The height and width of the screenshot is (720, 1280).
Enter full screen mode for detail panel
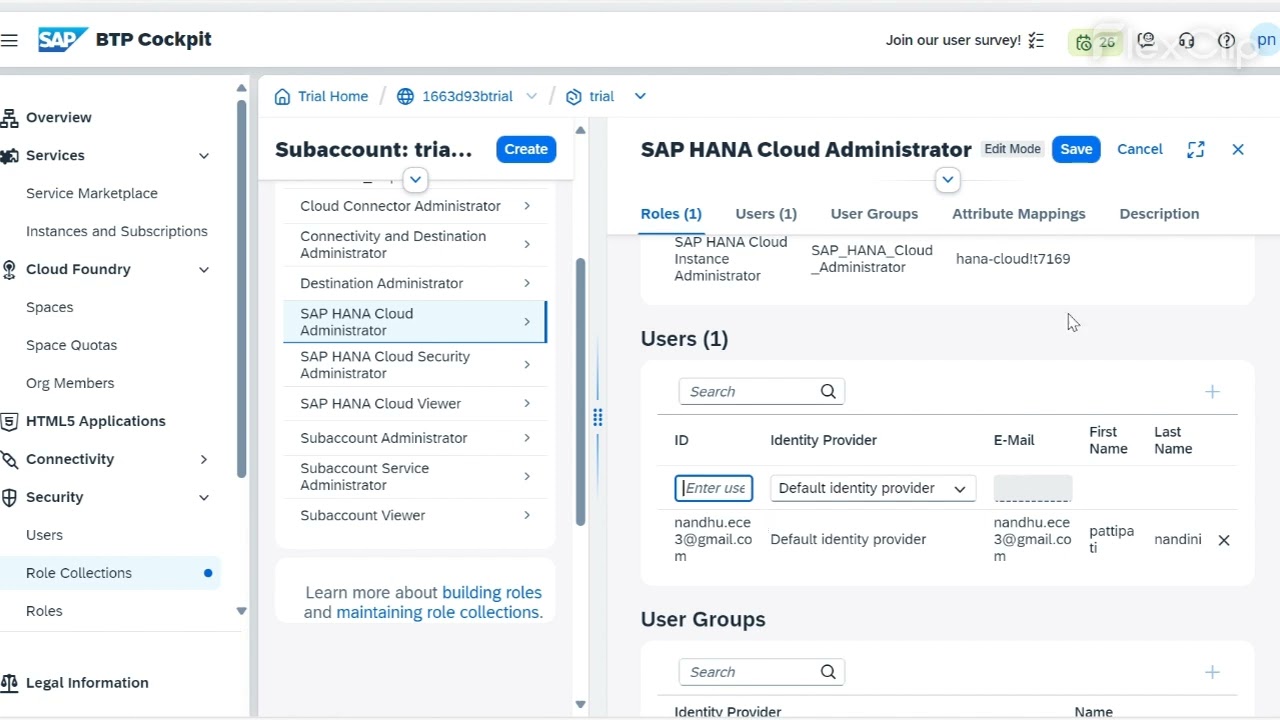(1196, 149)
